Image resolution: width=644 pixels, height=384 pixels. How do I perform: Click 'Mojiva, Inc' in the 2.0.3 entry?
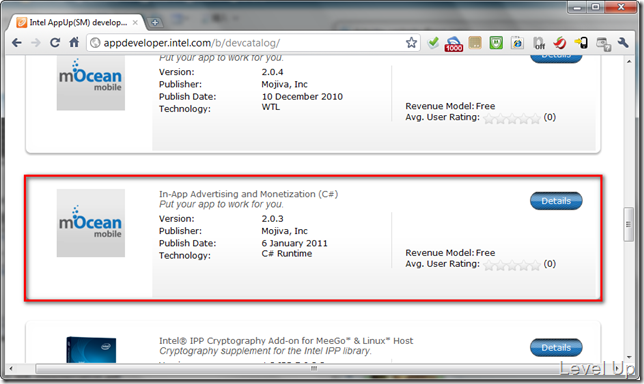click(284, 231)
